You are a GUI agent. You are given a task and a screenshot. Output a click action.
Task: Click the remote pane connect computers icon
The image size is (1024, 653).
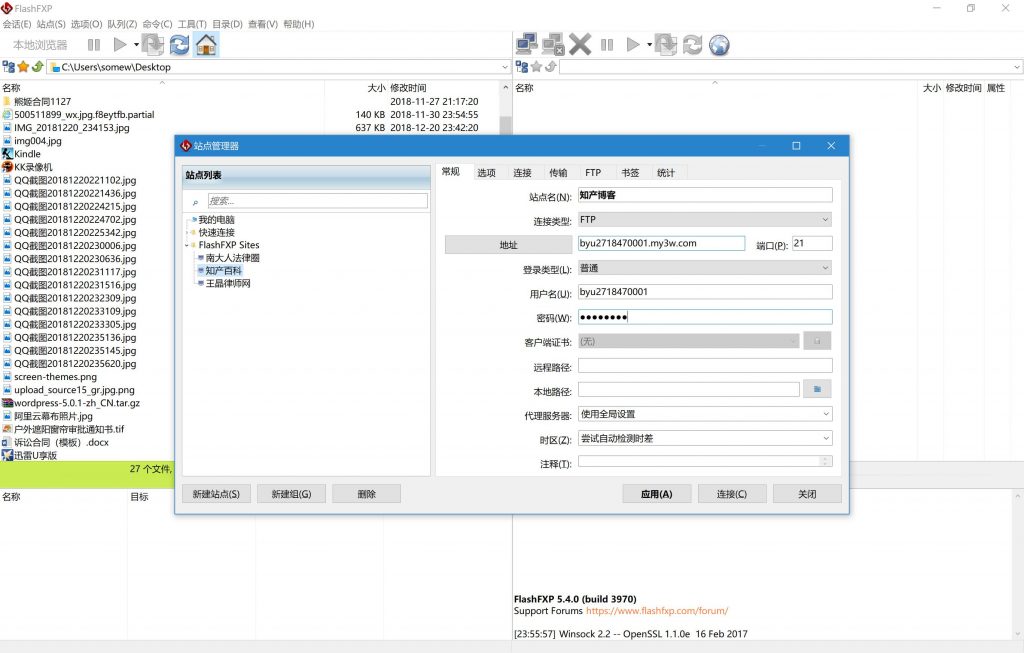point(526,45)
